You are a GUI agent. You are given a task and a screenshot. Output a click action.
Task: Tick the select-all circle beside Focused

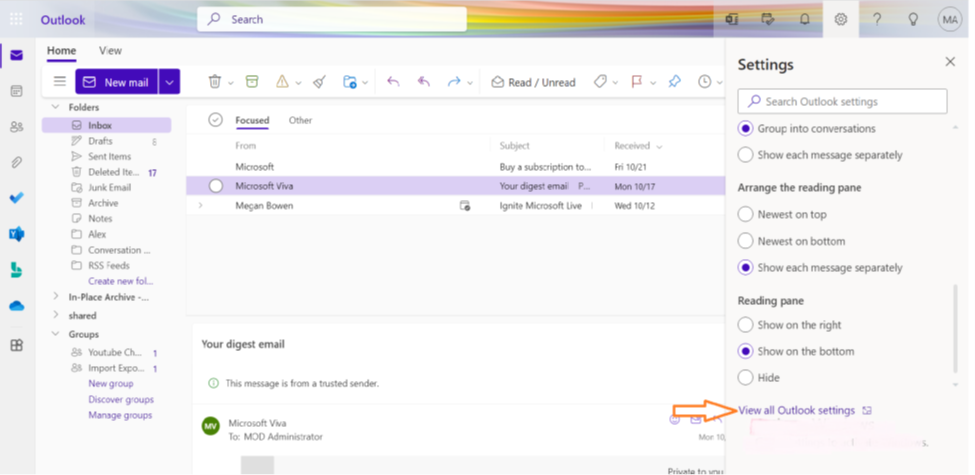point(215,120)
